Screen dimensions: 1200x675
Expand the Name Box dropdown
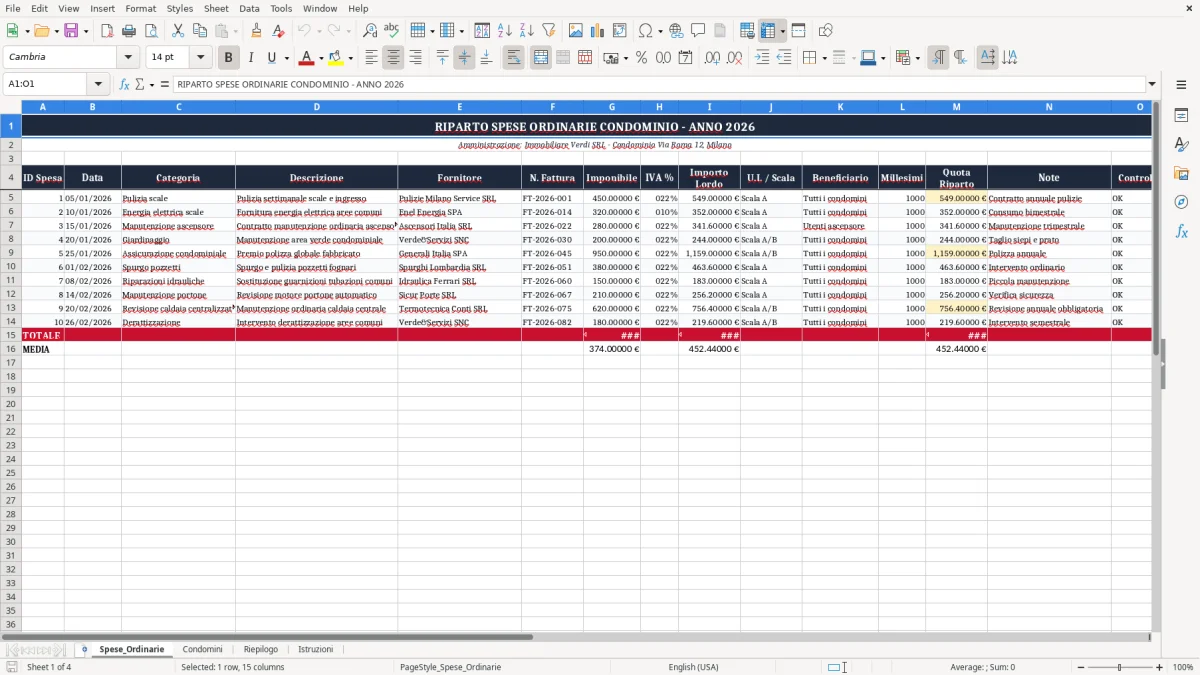click(98, 84)
